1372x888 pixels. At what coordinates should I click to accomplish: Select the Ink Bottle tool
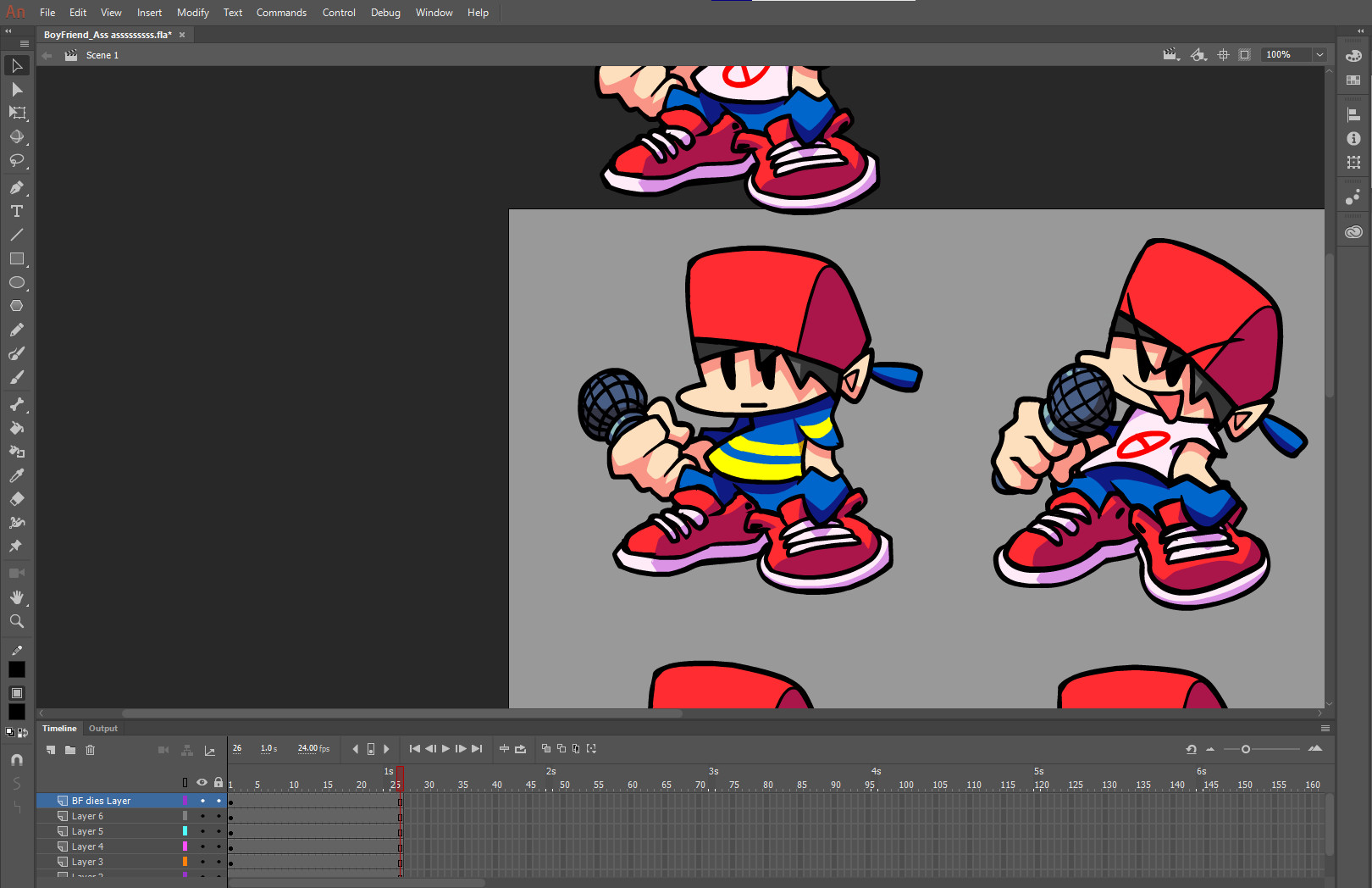(17, 452)
